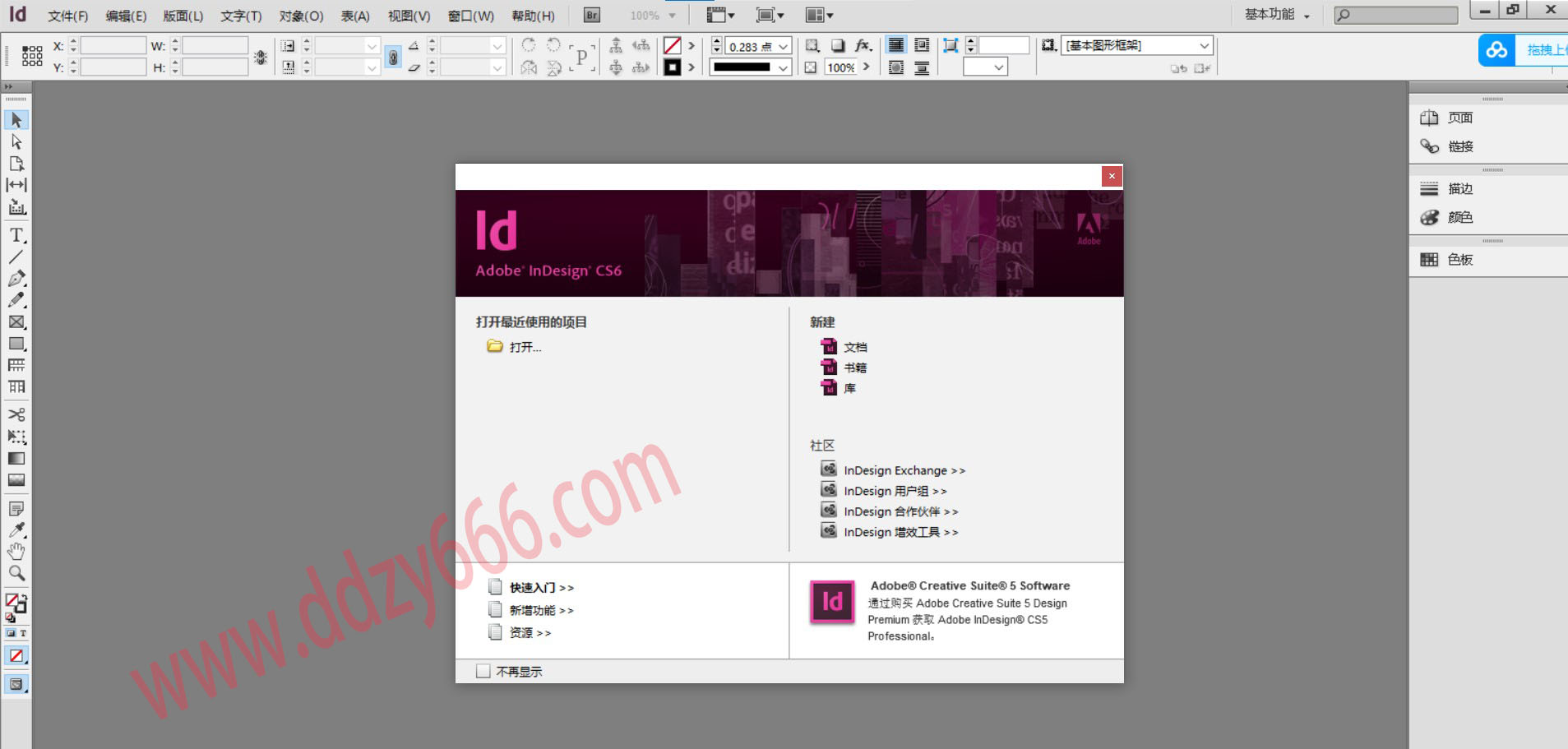Select the Rectangle tool

coord(16,344)
